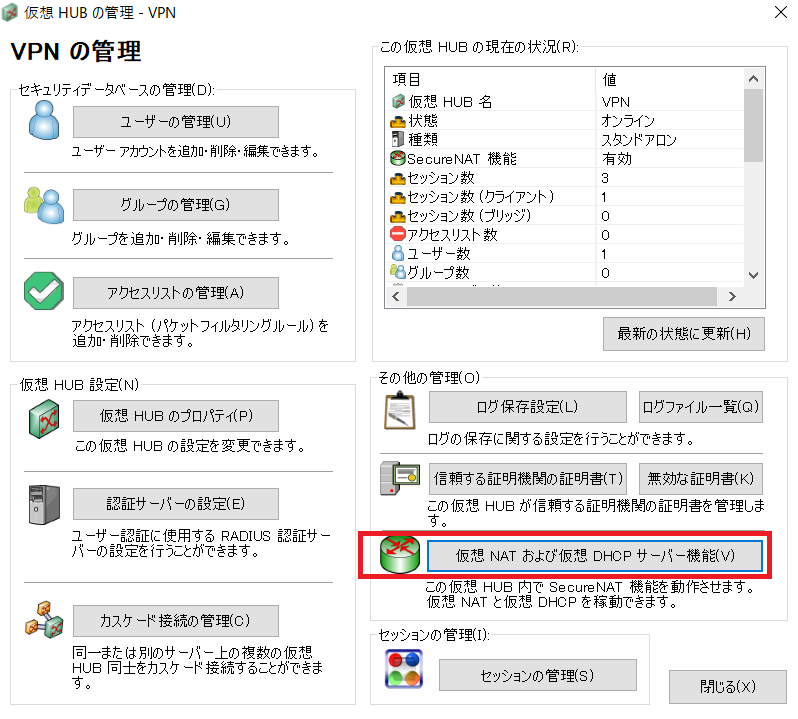Open セッションの管理(S) button
Viewport: 798px width, 719px height.
pos(537,675)
